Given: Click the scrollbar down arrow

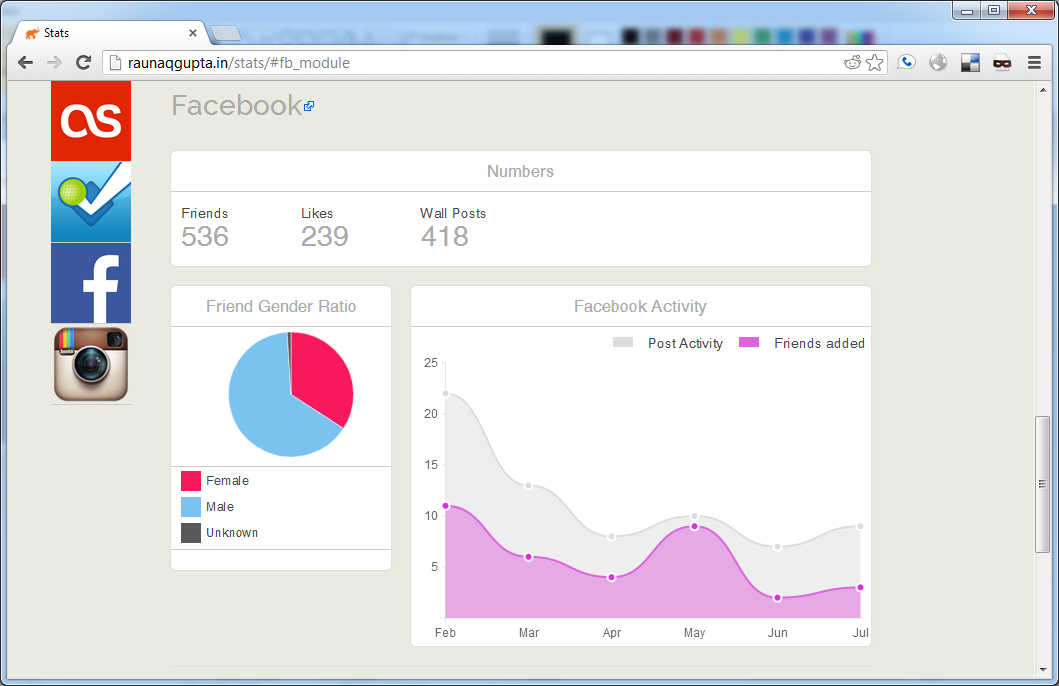Looking at the screenshot, I should click(1043, 670).
